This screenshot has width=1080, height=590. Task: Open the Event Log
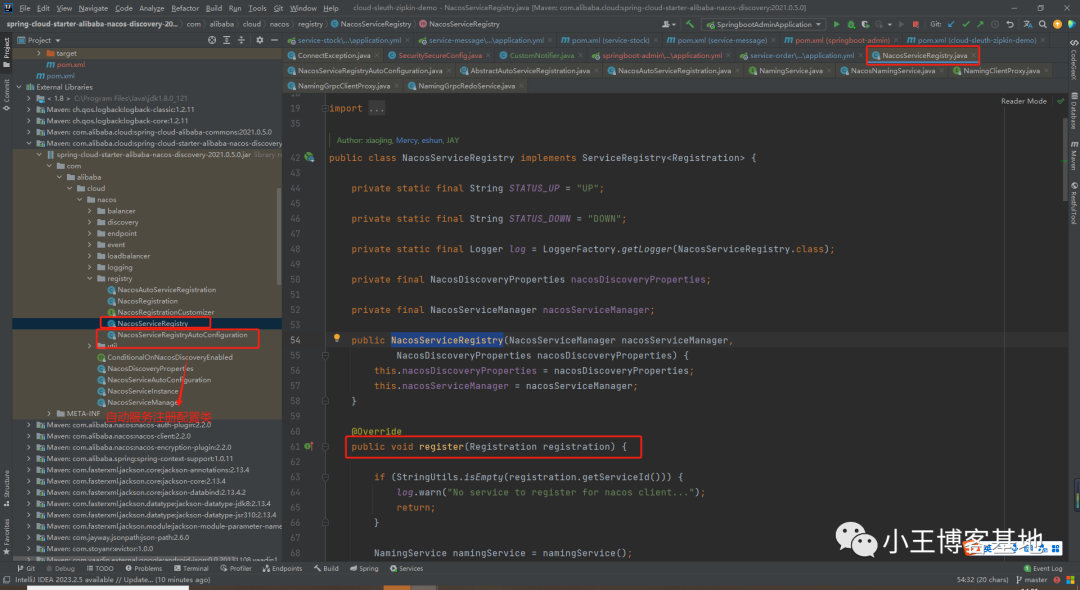pyautogui.click(x=1043, y=569)
